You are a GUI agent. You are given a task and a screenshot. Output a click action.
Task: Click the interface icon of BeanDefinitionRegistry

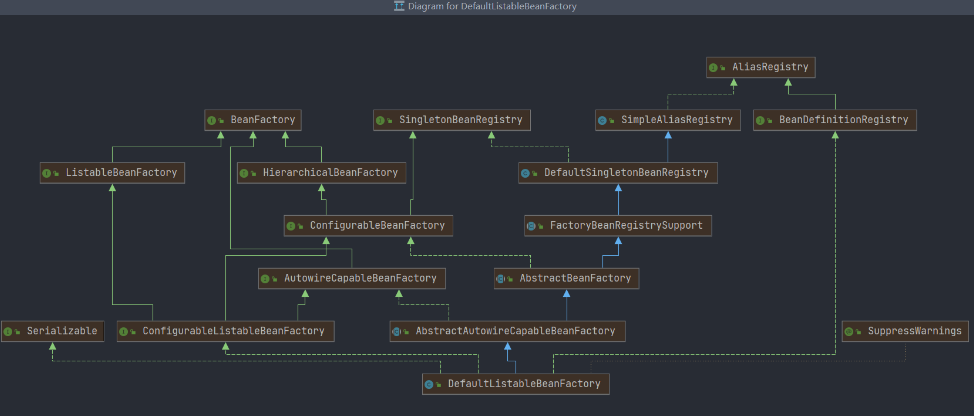point(760,120)
